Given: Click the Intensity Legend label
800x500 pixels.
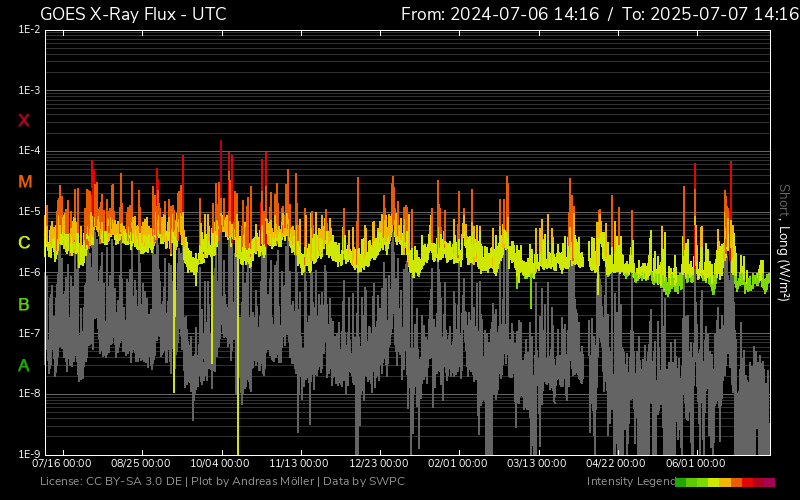Looking at the screenshot, I should click(x=629, y=482).
